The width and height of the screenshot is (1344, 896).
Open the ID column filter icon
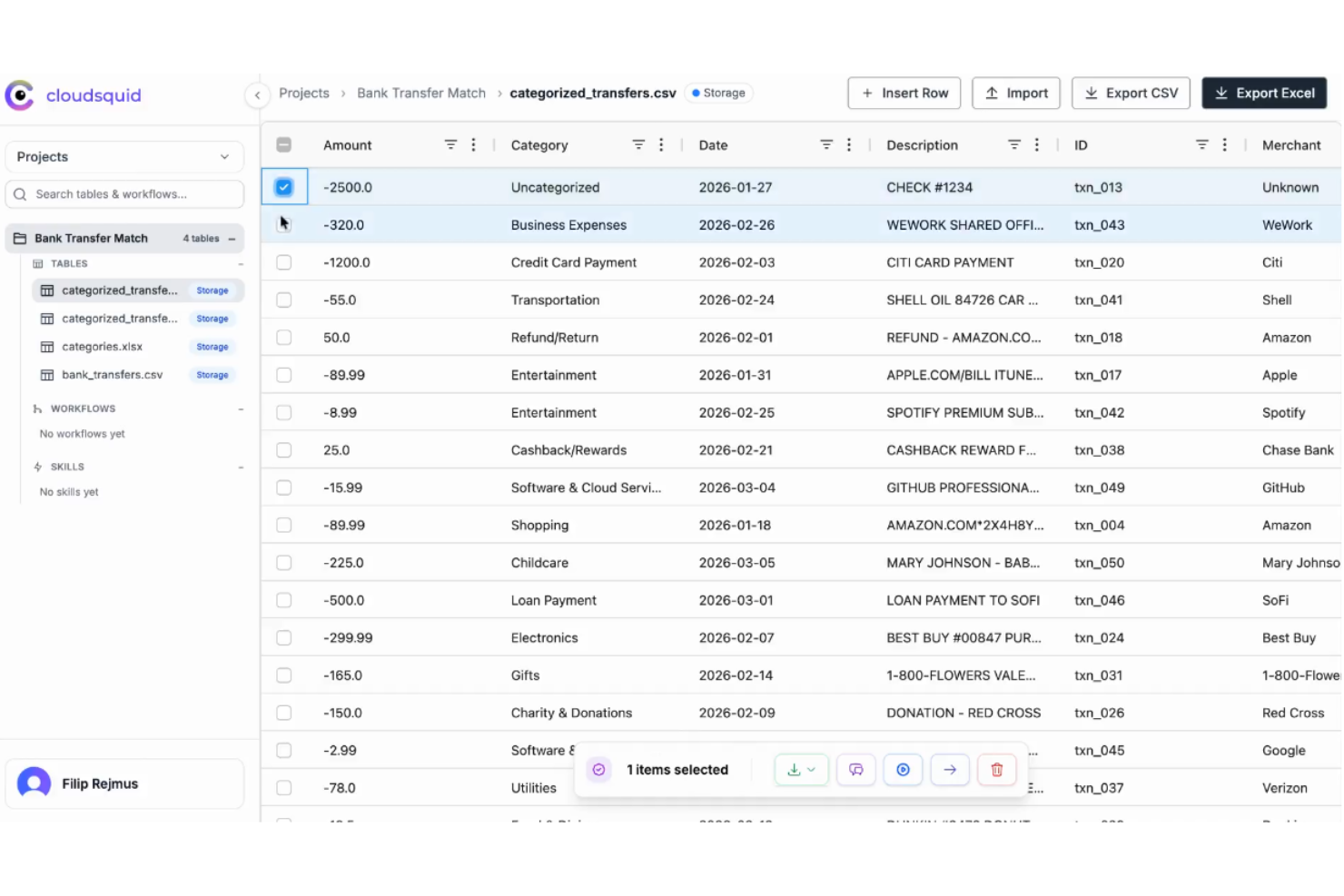click(1202, 144)
